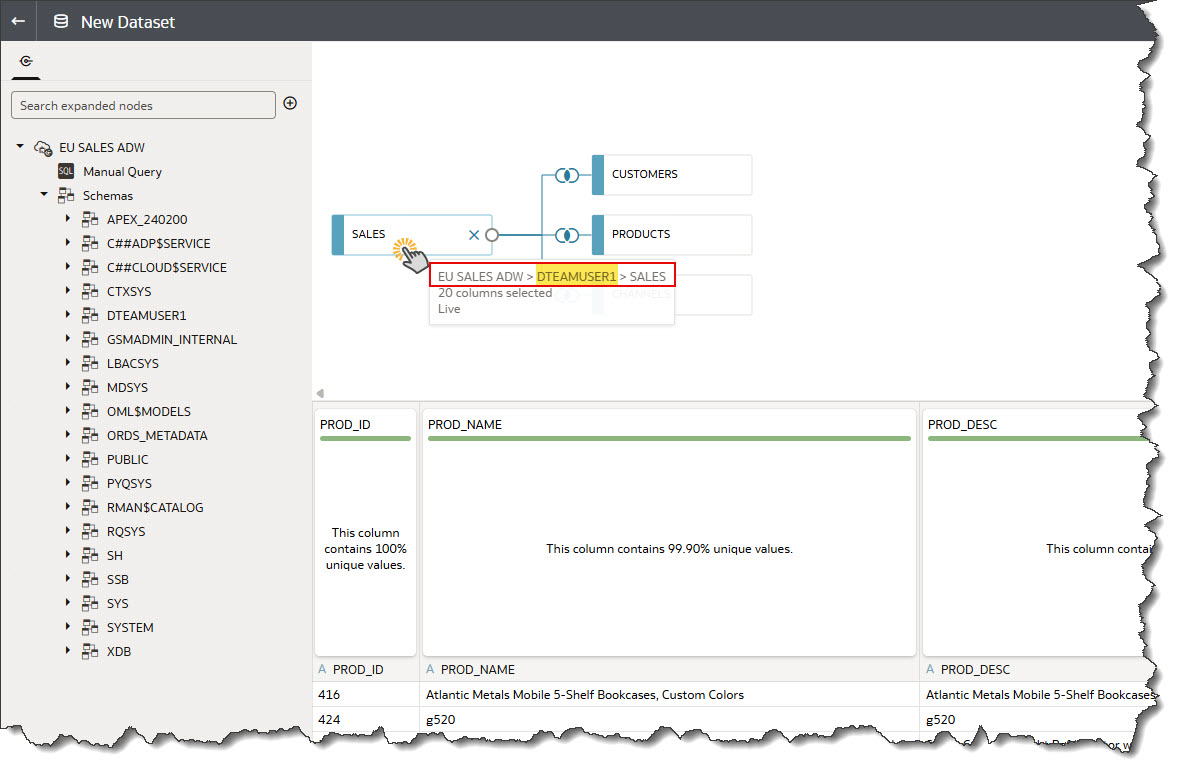Click the cell with value 424
The height and width of the screenshot is (771, 1183).
(365, 720)
